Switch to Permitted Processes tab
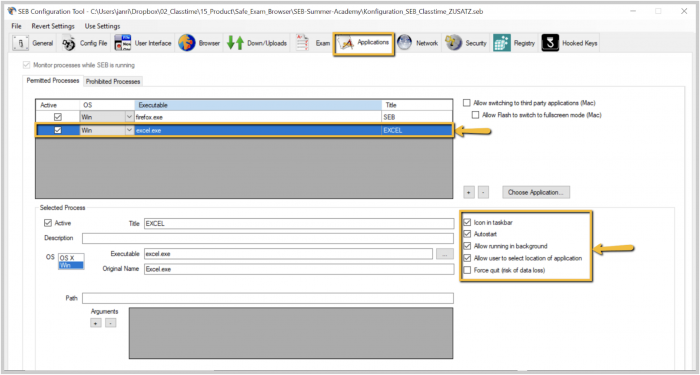This screenshot has height=375, width=700. tap(53, 81)
